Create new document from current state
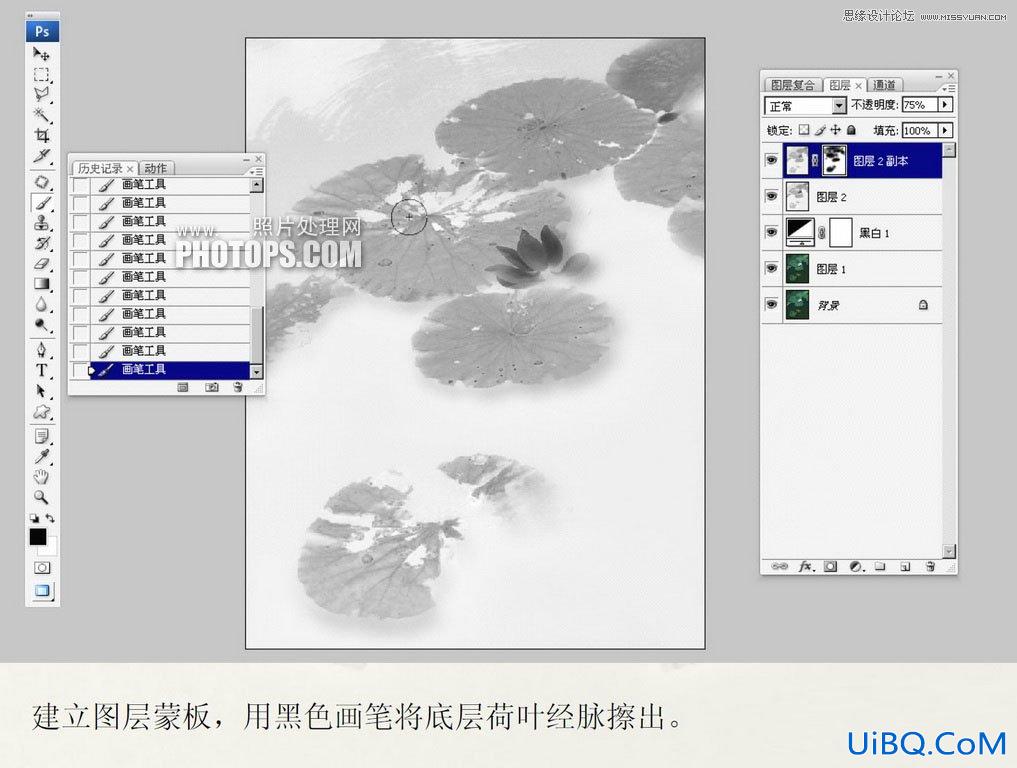The width and height of the screenshot is (1017, 768). tap(183, 387)
